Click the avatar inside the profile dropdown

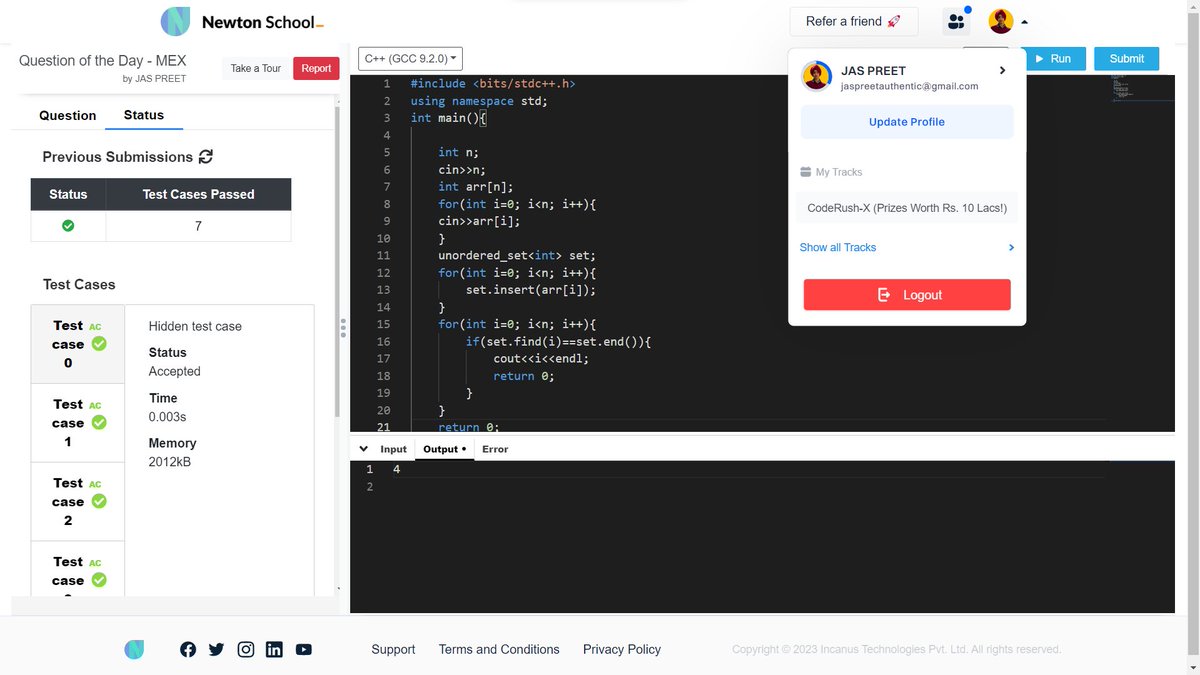coord(817,76)
